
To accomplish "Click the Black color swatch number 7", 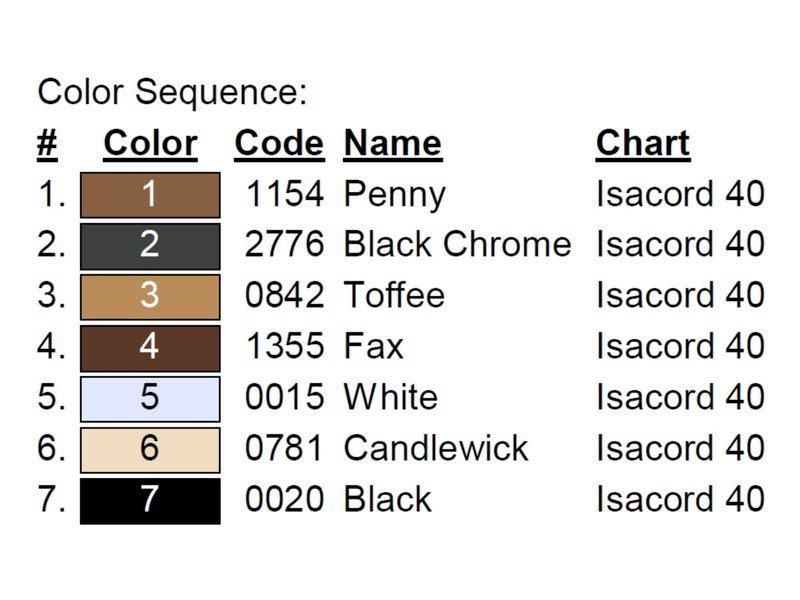I will click(x=150, y=501).
